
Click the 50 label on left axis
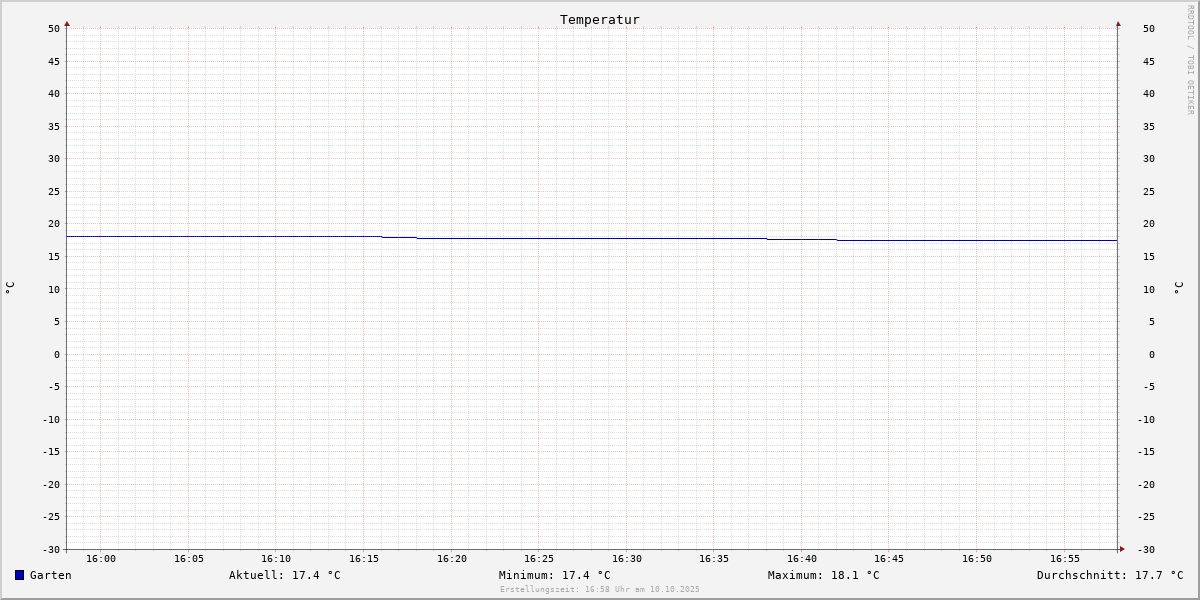click(54, 29)
